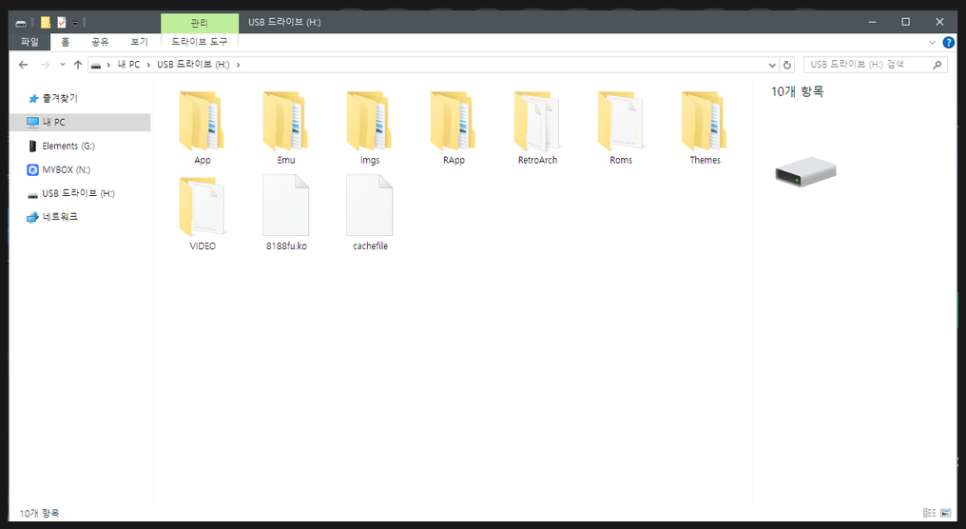Viewport: 966px width, 529px height.
Task: Click the quick access new folder icon
Action: (x=46, y=23)
